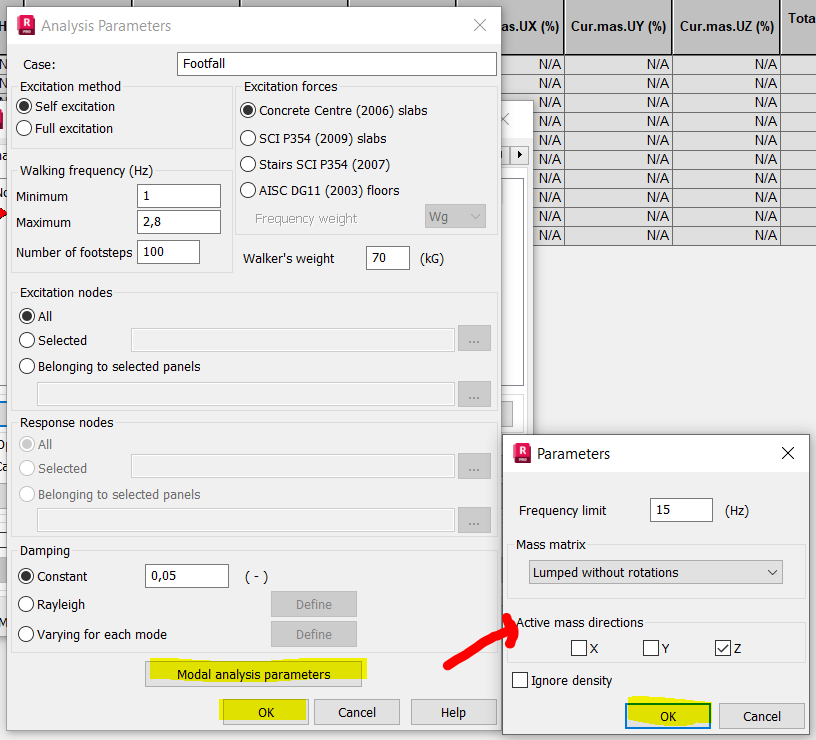Click the right navigation arrow above the hidden panel
Viewport: 816px width, 740px height.
[518, 155]
